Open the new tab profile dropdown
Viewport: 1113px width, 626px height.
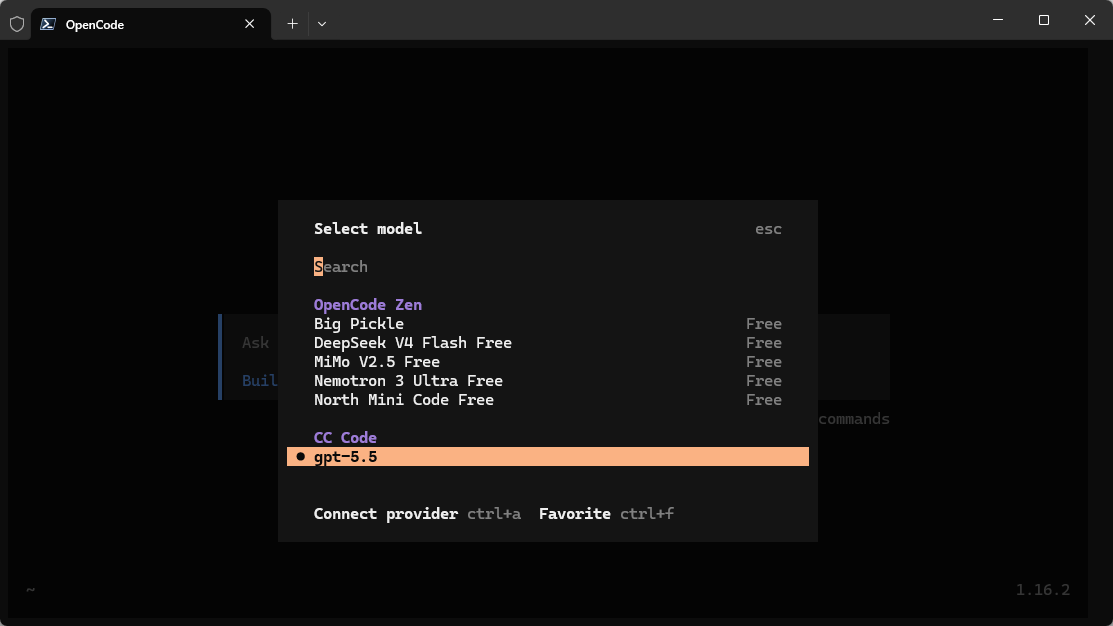(x=322, y=24)
